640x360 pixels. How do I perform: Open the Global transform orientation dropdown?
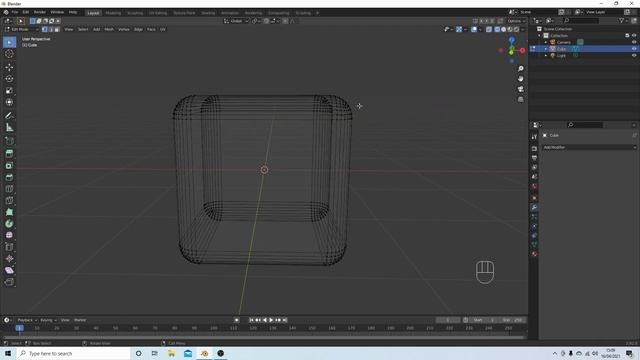coord(236,21)
